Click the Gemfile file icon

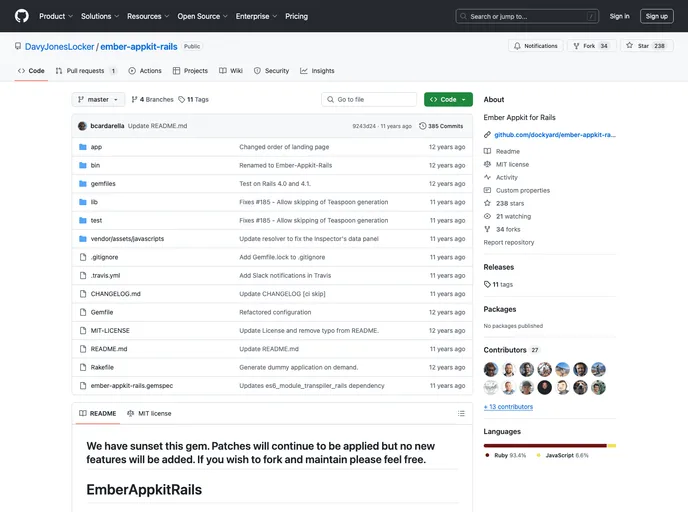pyautogui.click(x=83, y=312)
